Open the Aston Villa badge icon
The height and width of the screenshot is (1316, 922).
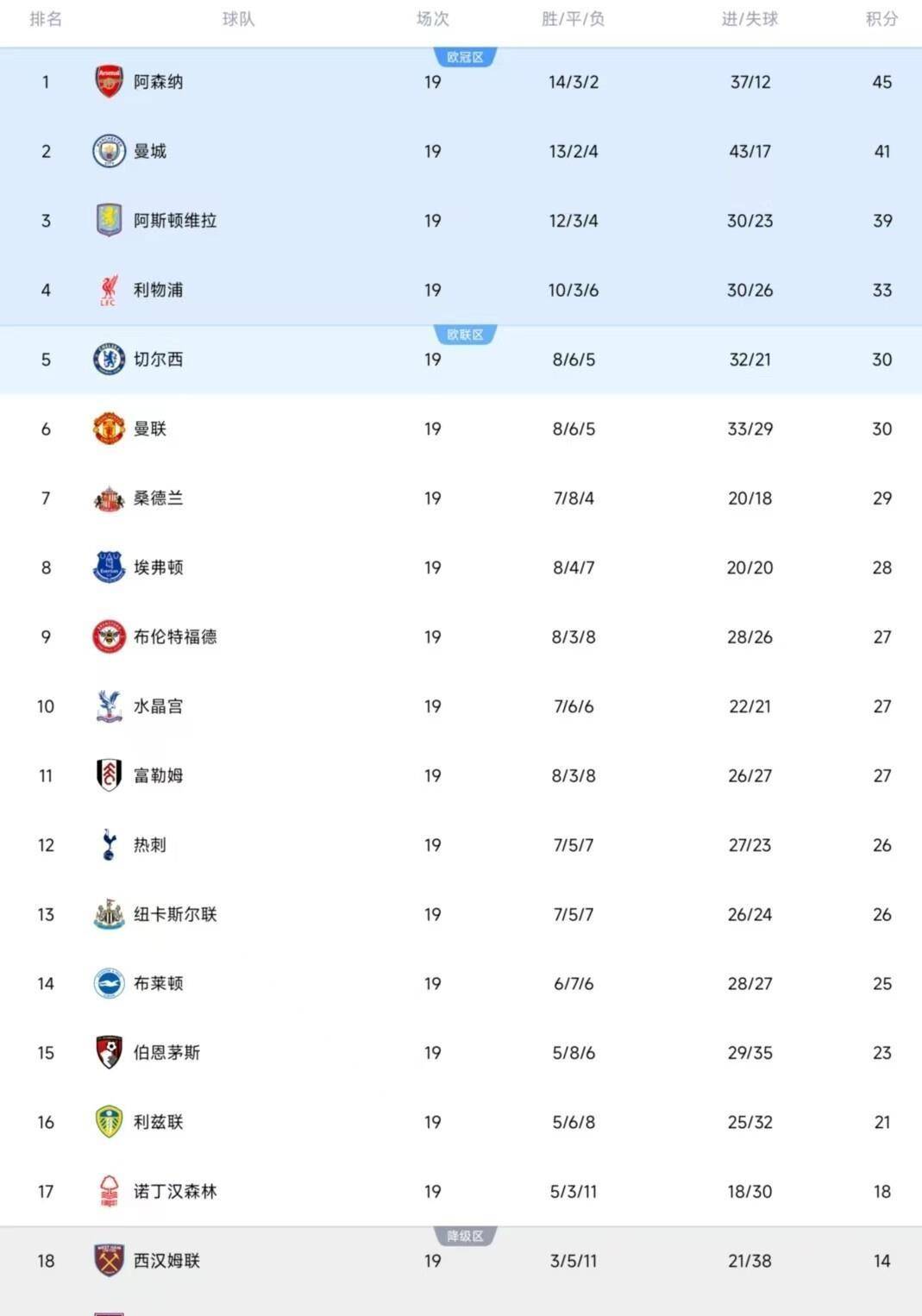pos(109,221)
